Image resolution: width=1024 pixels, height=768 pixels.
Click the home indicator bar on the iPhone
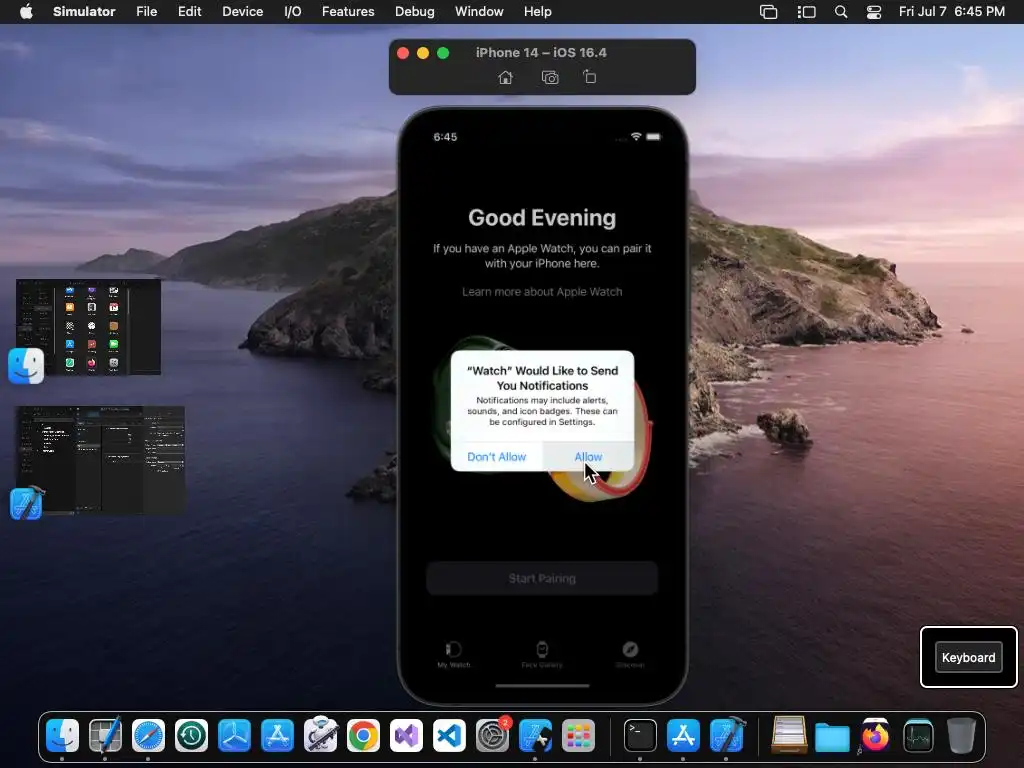pos(542,686)
